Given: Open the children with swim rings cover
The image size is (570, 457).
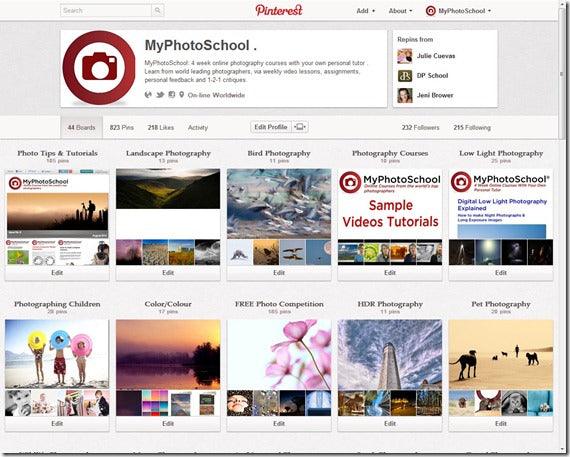Looking at the screenshot, I should click(57, 354).
